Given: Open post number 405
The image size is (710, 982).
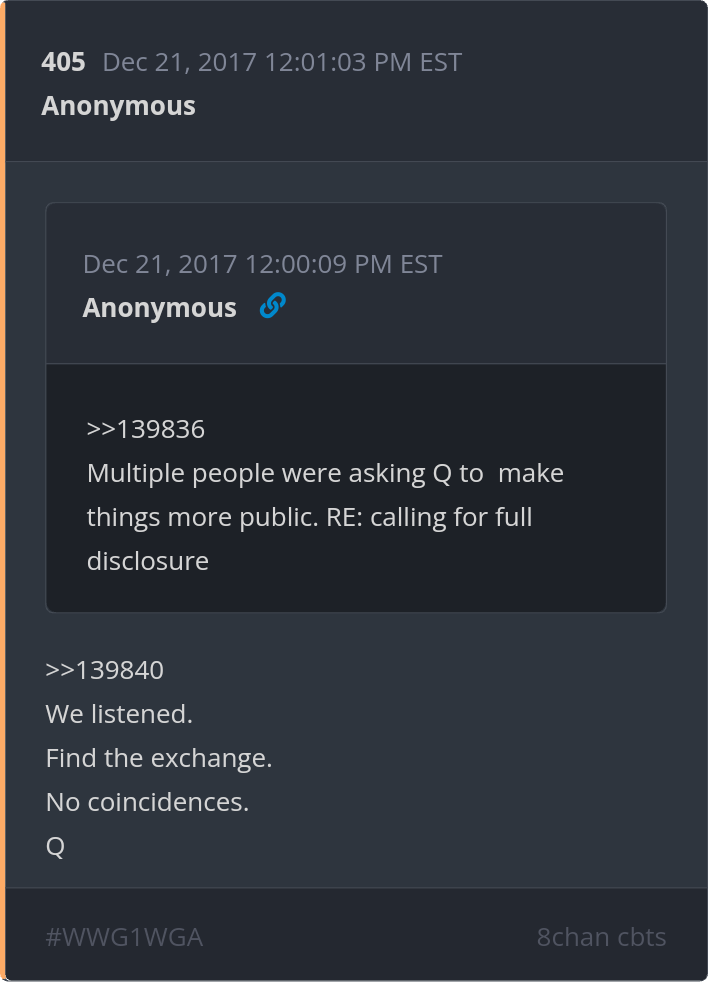Looking at the screenshot, I should pyautogui.click(x=63, y=62).
